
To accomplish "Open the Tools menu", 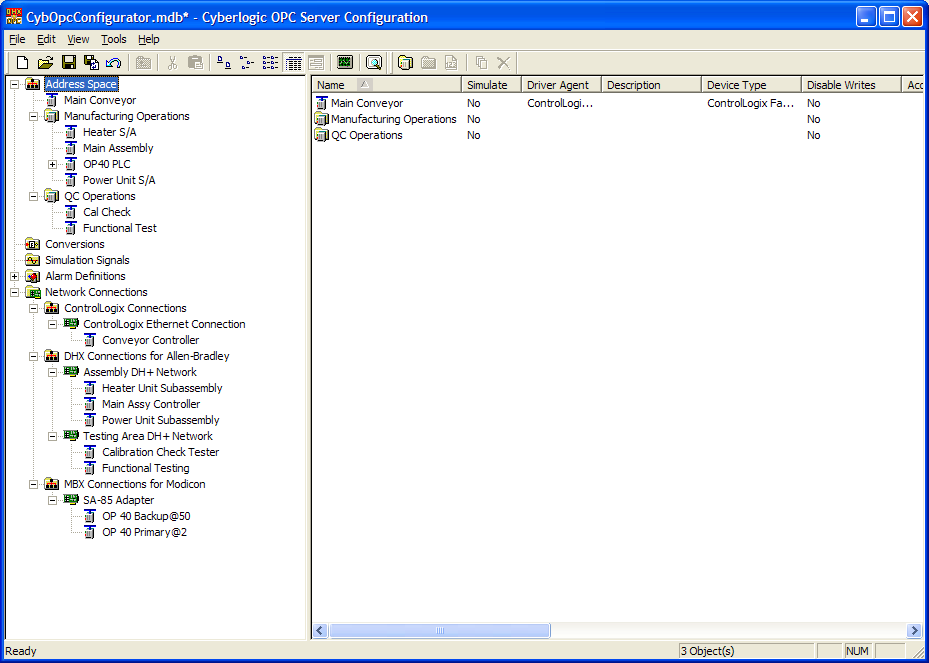I will point(114,39).
